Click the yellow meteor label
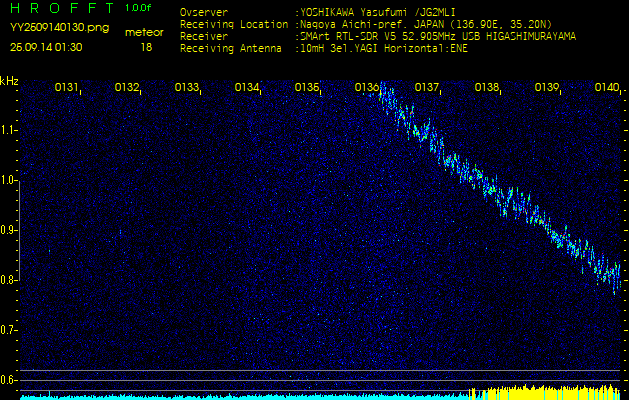The image size is (629, 400). [x=146, y=32]
